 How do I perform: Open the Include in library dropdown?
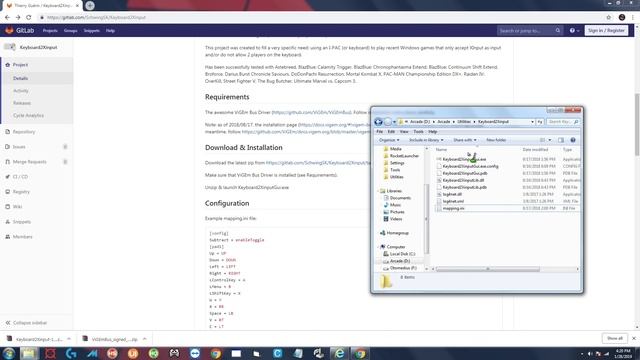click(426, 140)
